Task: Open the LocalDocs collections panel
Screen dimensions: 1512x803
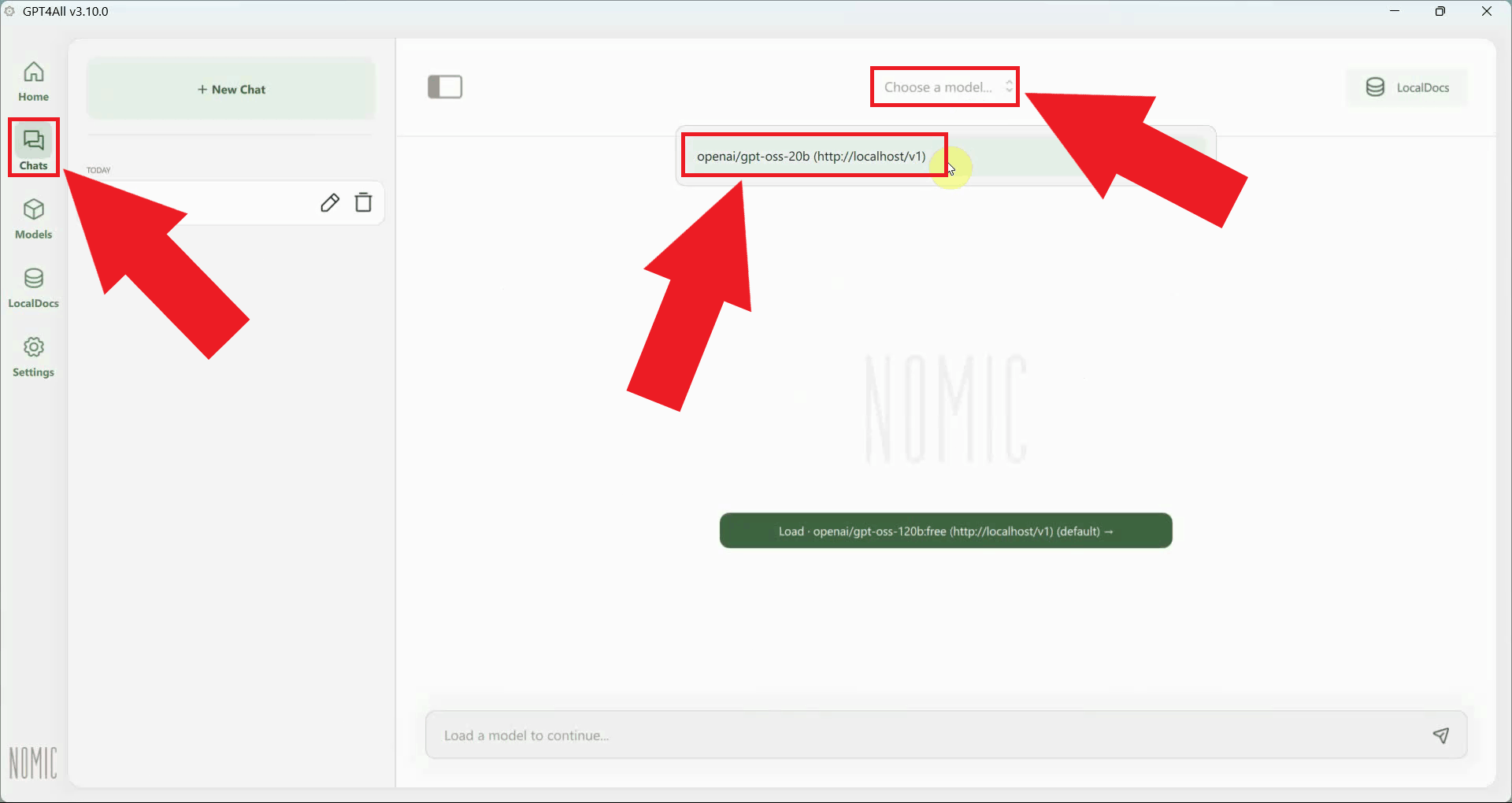Action: pyautogui.click(x=1406, y=87)
